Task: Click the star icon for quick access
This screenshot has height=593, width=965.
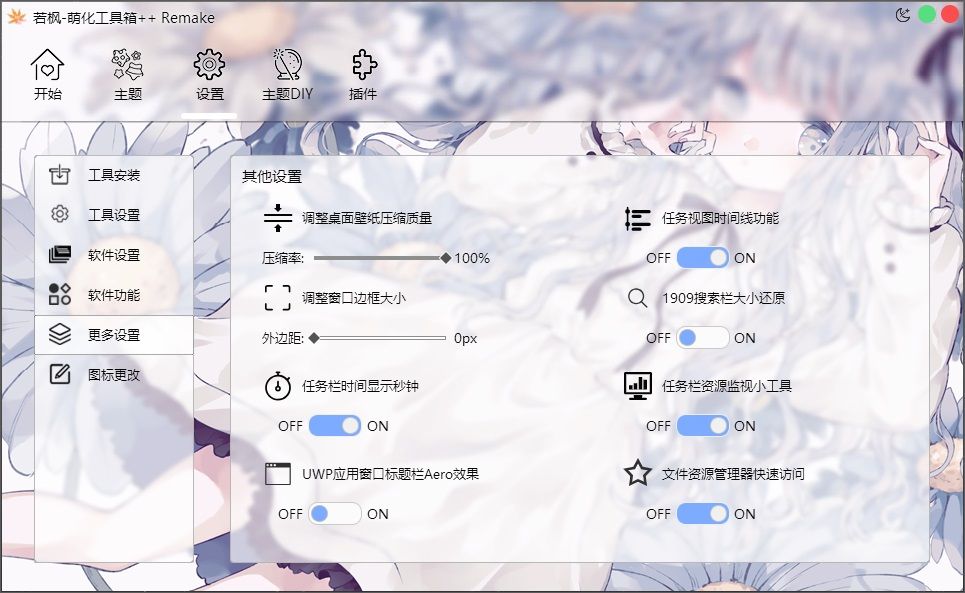Action: click(x=638, y=474)
